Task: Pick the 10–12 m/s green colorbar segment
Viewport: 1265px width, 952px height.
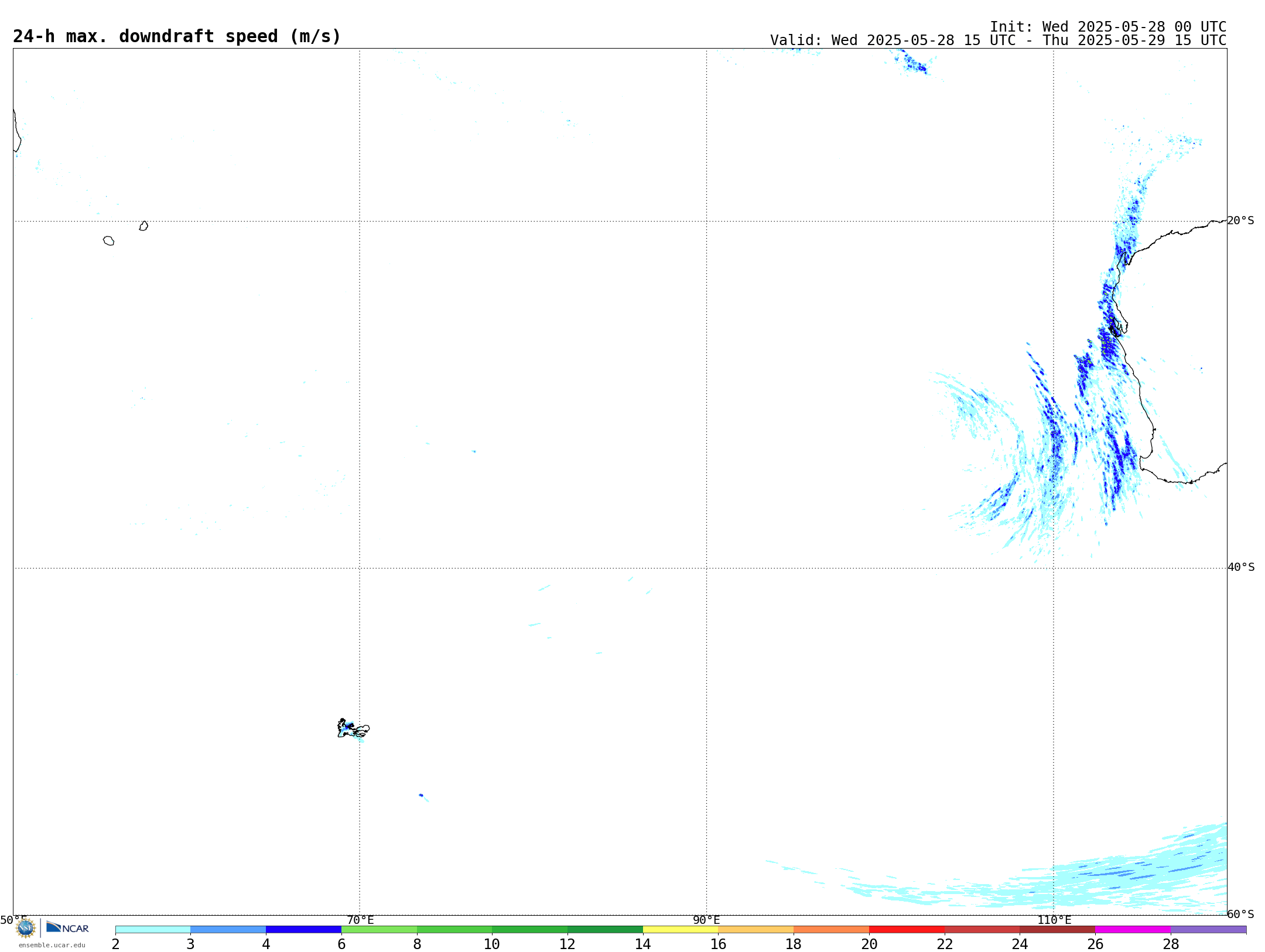Action: (x=530, y=929)
